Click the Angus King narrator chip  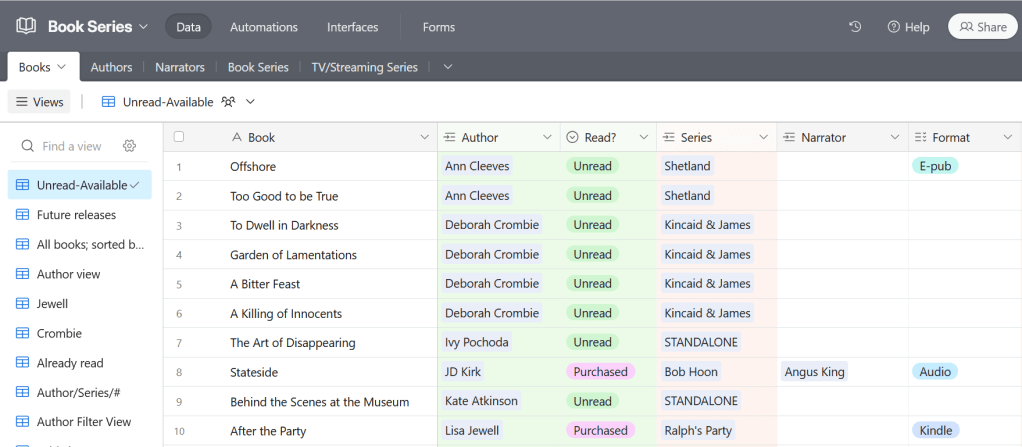815,372
